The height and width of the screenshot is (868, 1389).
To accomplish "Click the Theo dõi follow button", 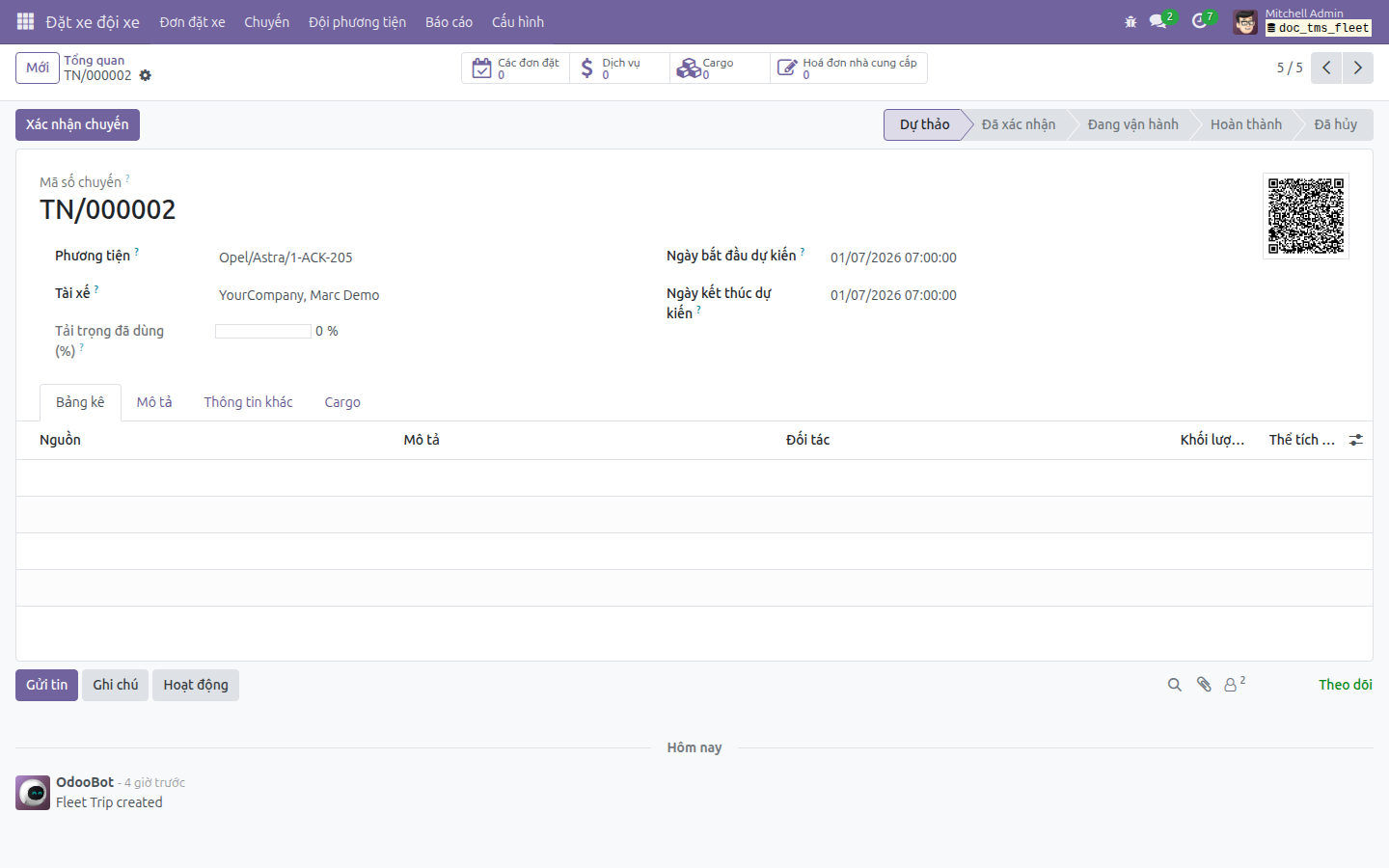I will 1346,685.
